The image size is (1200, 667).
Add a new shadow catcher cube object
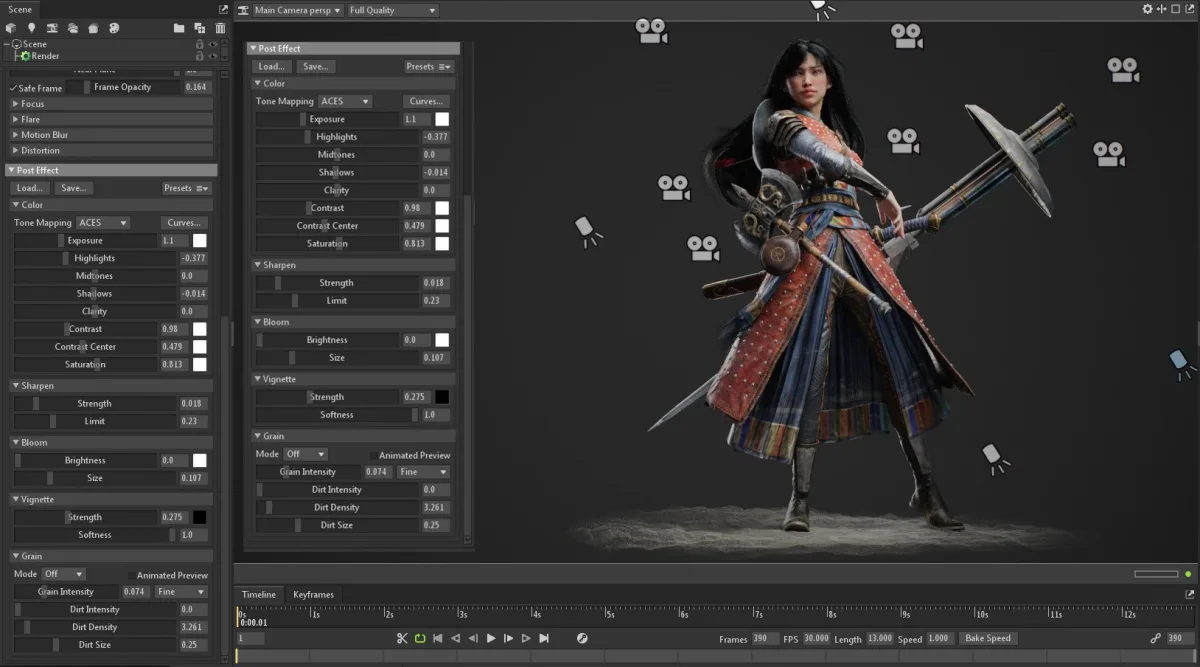click(12, 28)
